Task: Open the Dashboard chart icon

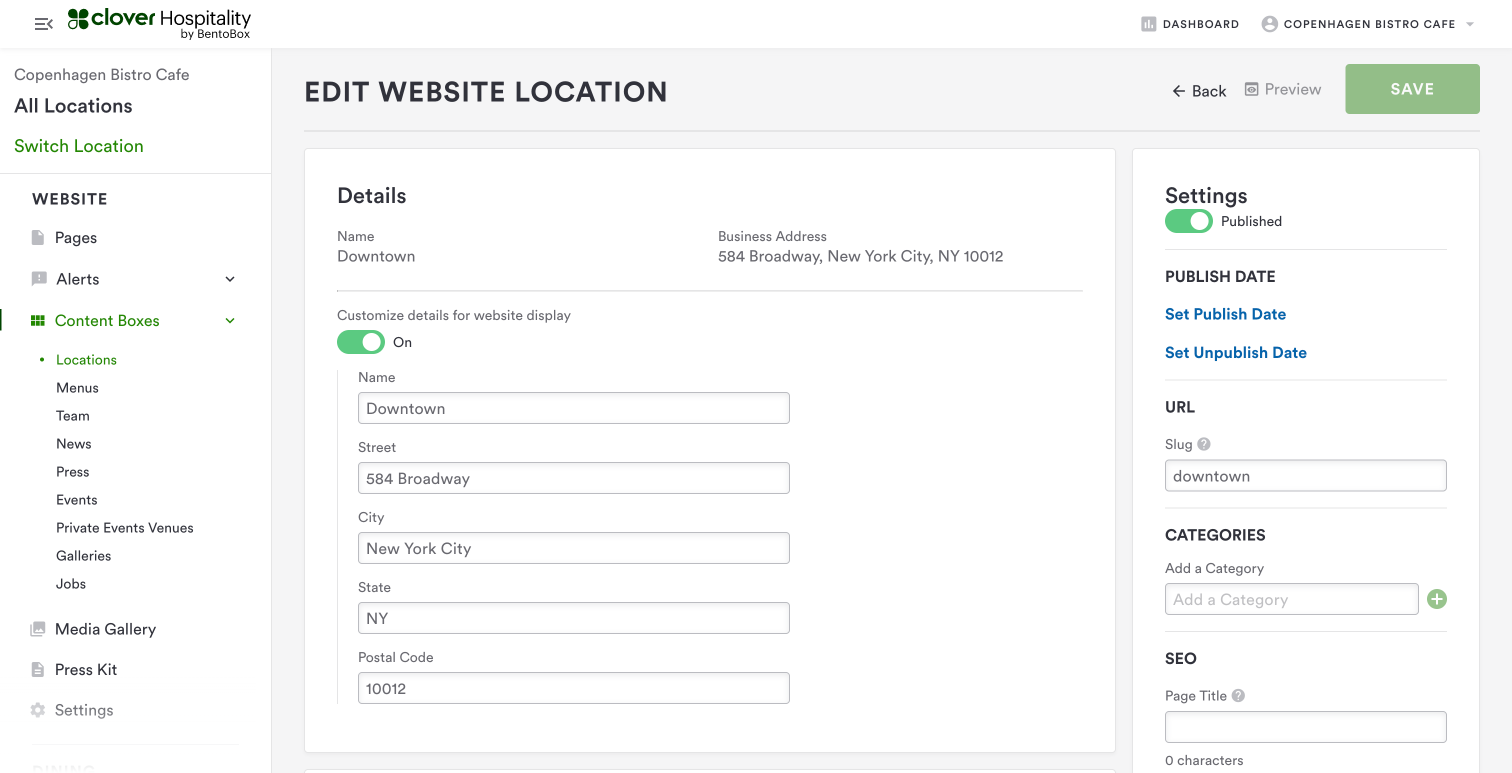Action: pos(1149,24)
